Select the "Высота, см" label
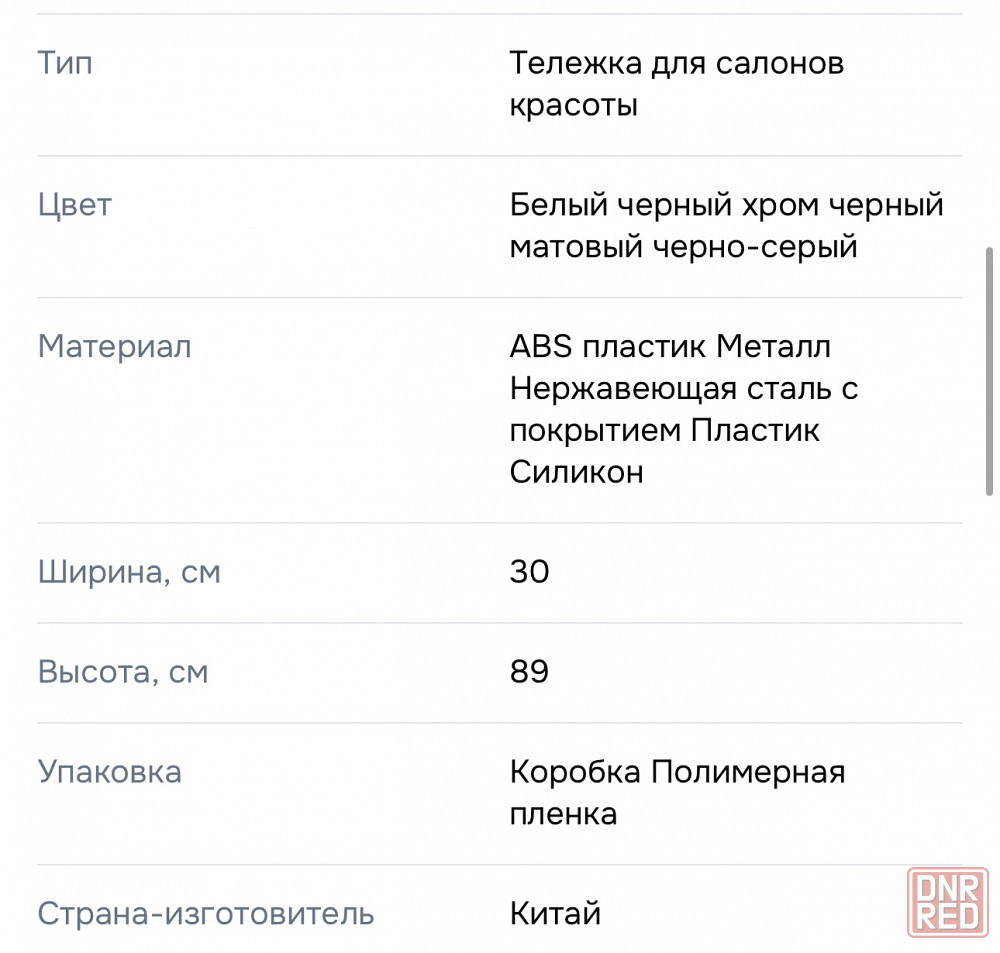 [x=123, y=671]
